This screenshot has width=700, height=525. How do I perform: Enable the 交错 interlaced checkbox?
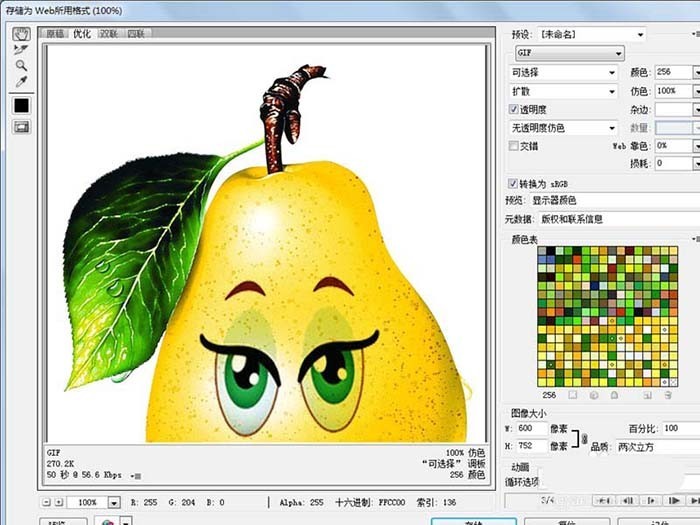point(513,146)
